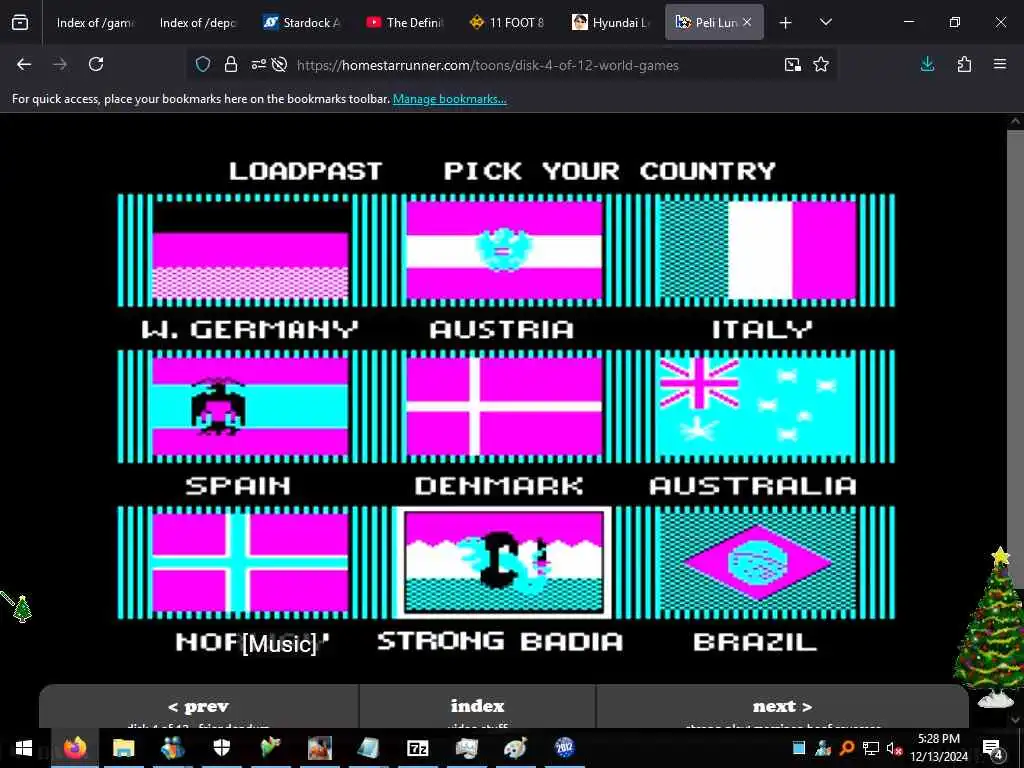This screenshot has height=768, width=1024.
Task: Close the Peli Lun tab
Action: 747,23
